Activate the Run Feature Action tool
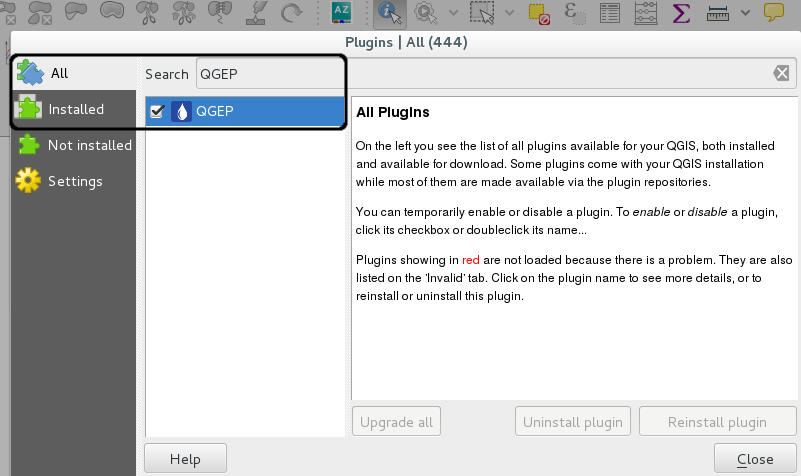 [426, 12]
